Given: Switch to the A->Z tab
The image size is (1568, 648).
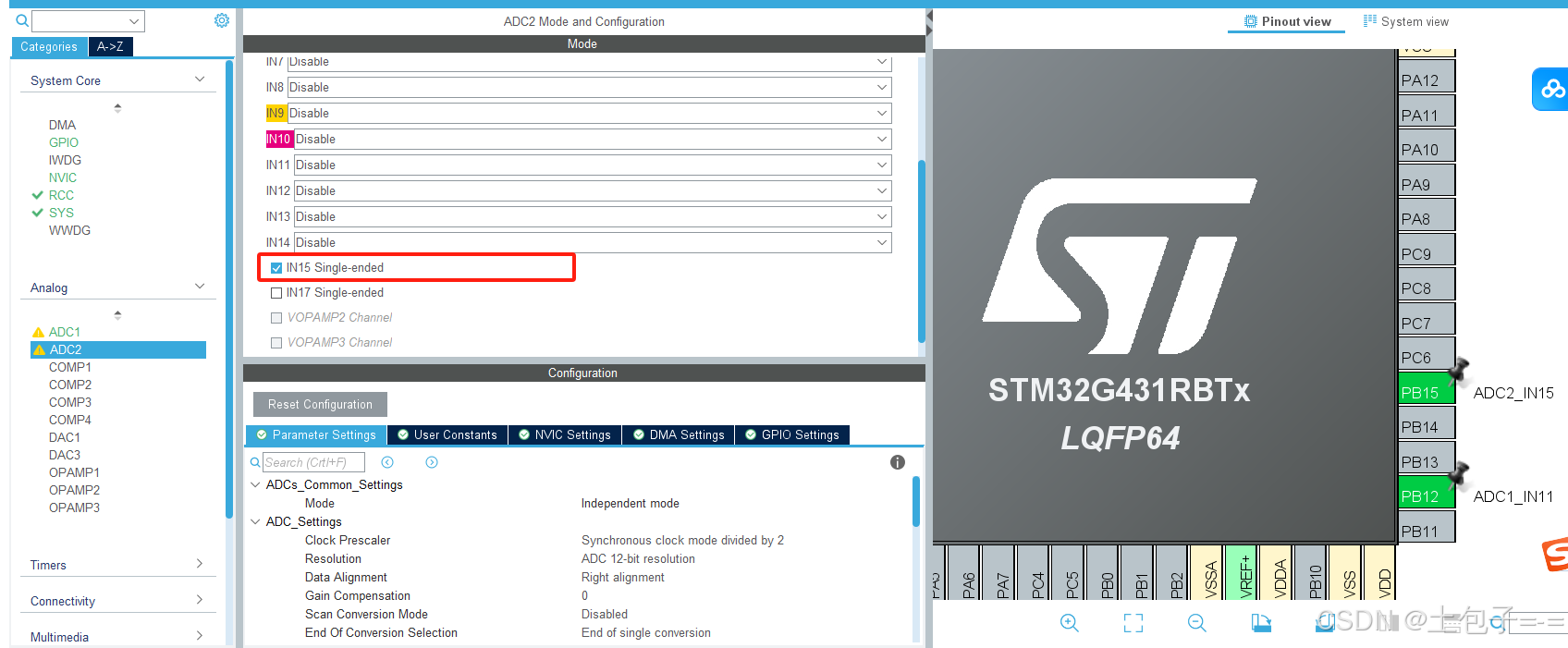Looking at the screenshot, I should (111, 46).
